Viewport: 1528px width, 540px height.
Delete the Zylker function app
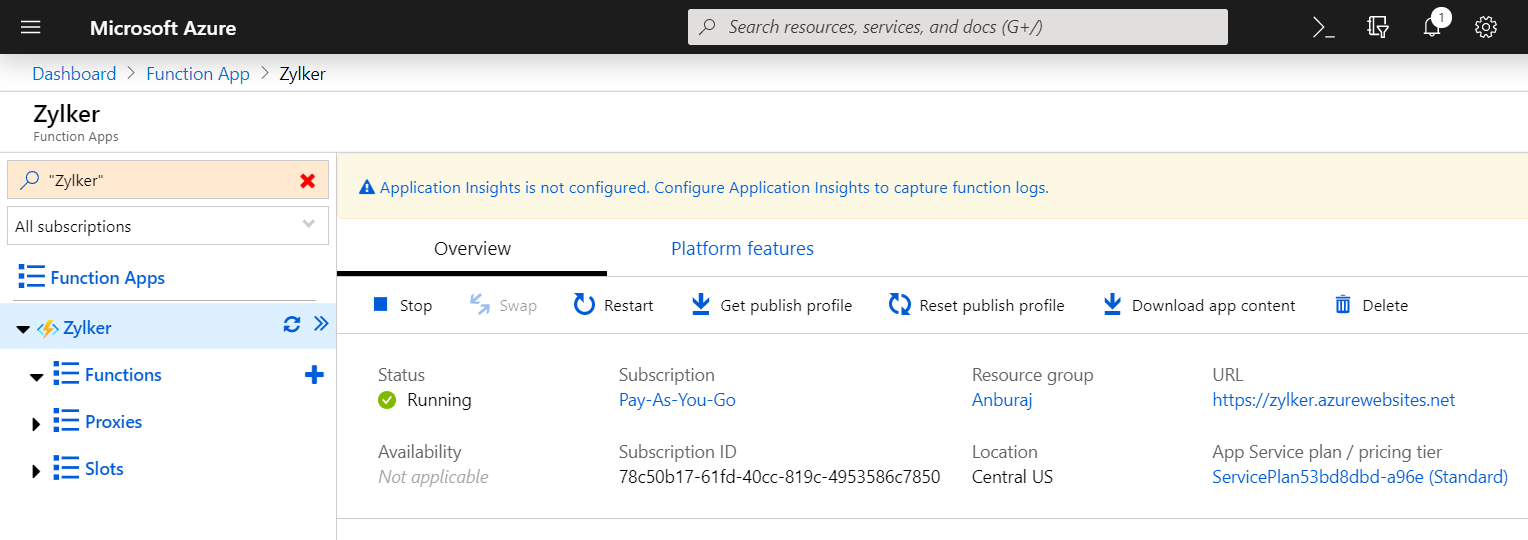(1371, 305)
